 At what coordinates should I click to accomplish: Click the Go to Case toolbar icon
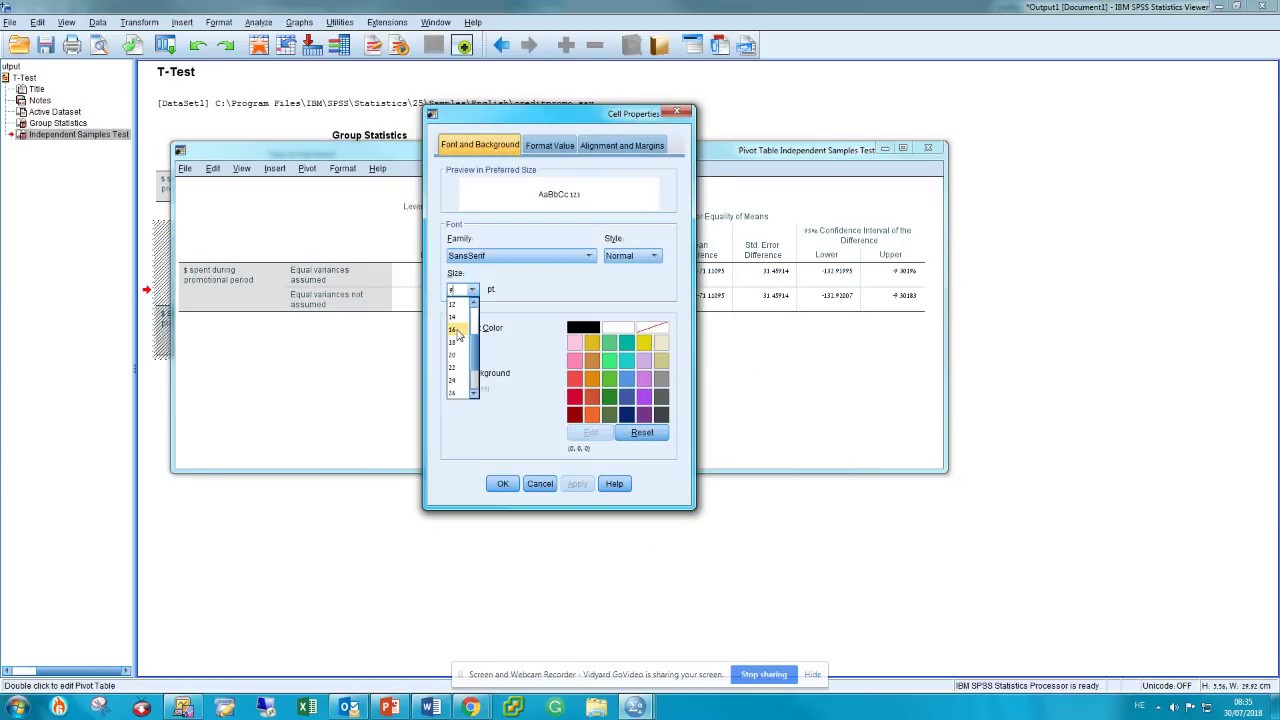coord(285,45)
